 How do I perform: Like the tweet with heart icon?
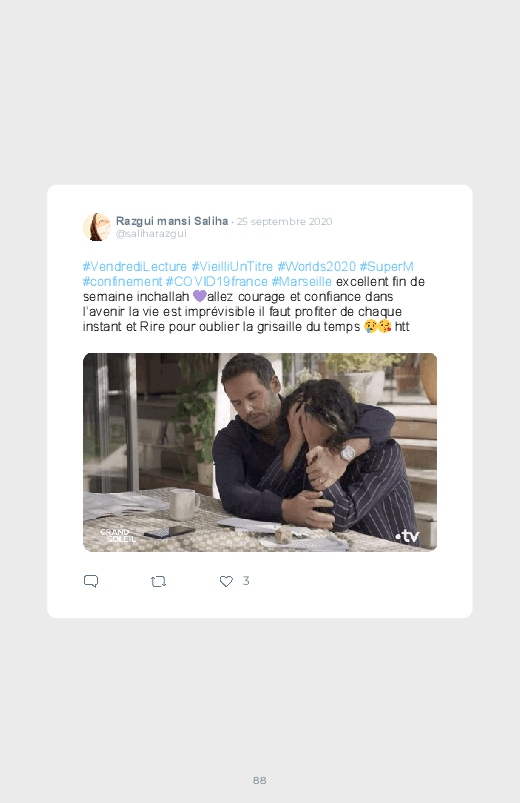[x=226, y=581]
